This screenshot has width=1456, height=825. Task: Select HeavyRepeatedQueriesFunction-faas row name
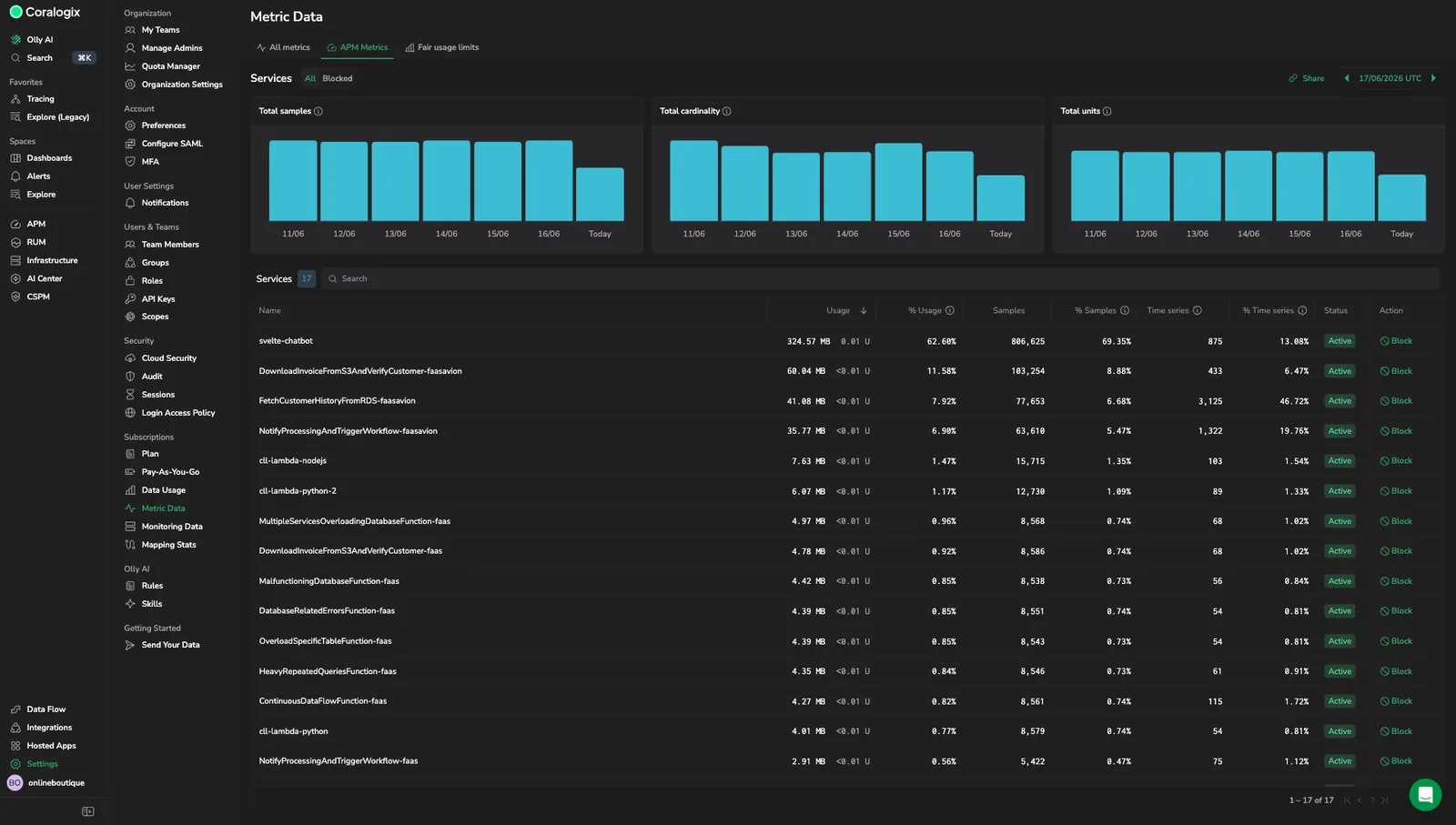pyautogui.click(x=328, y=671)
